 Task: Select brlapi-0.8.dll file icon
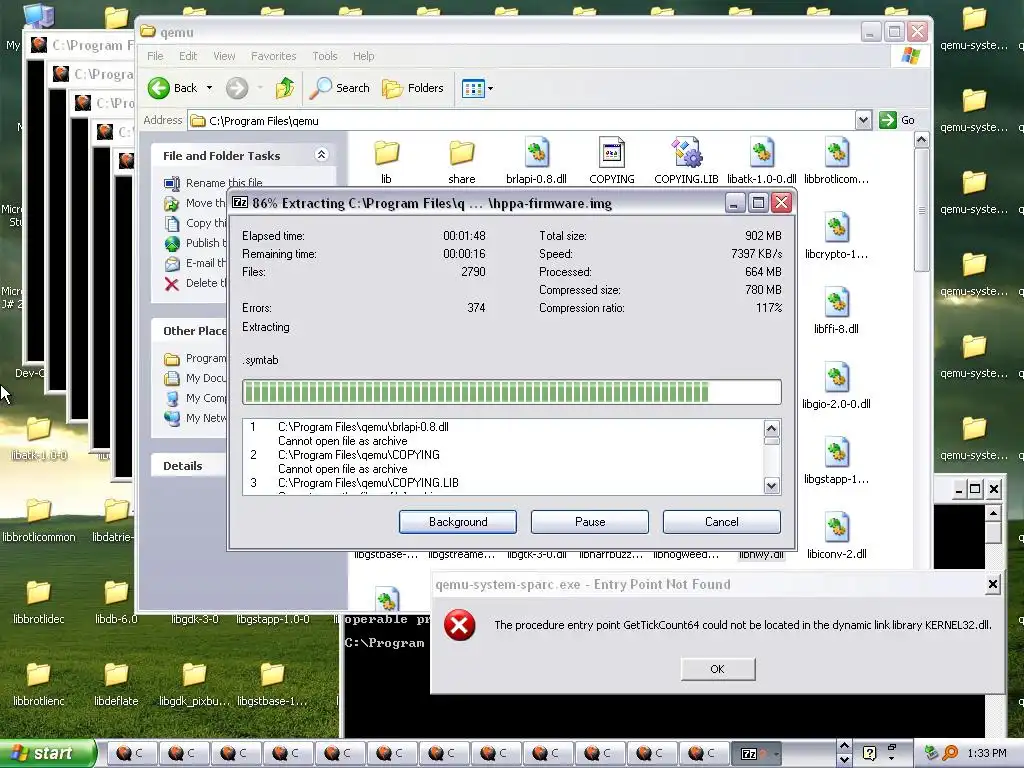point(537,153)
